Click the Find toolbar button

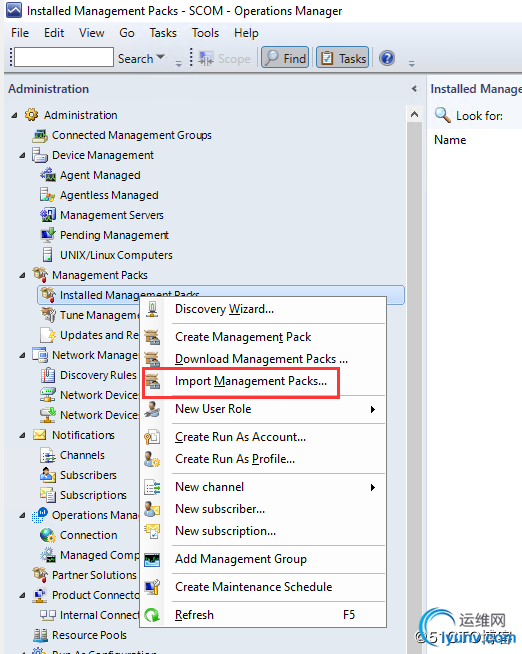click(x=286, y=58)
